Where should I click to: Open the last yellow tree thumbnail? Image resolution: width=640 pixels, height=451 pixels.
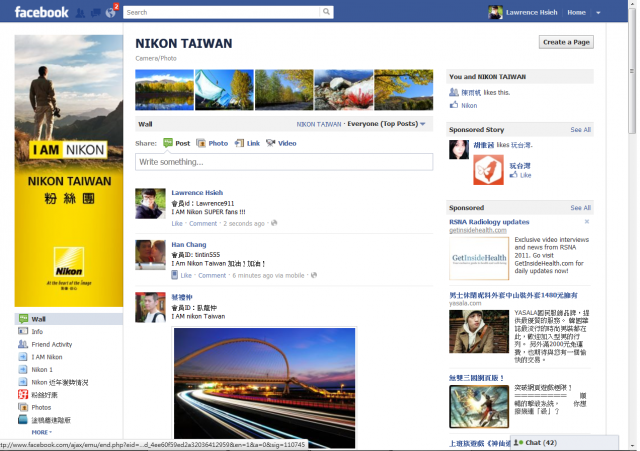404,90
